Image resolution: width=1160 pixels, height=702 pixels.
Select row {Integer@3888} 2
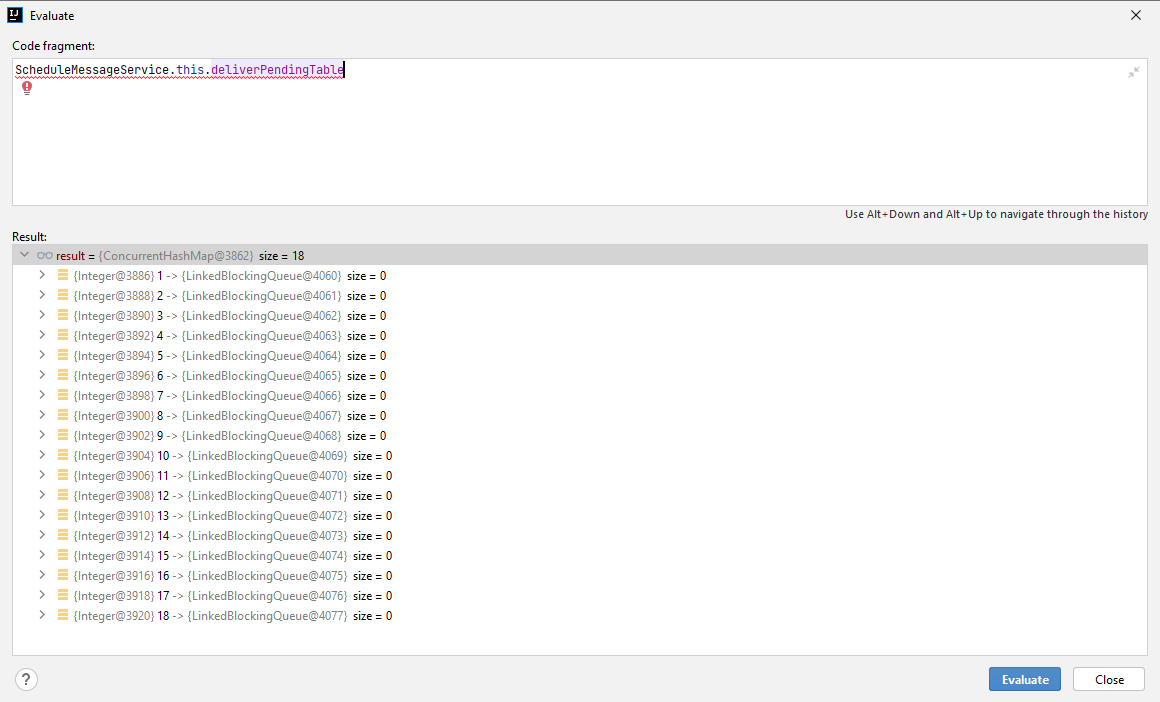coord(579,295)
